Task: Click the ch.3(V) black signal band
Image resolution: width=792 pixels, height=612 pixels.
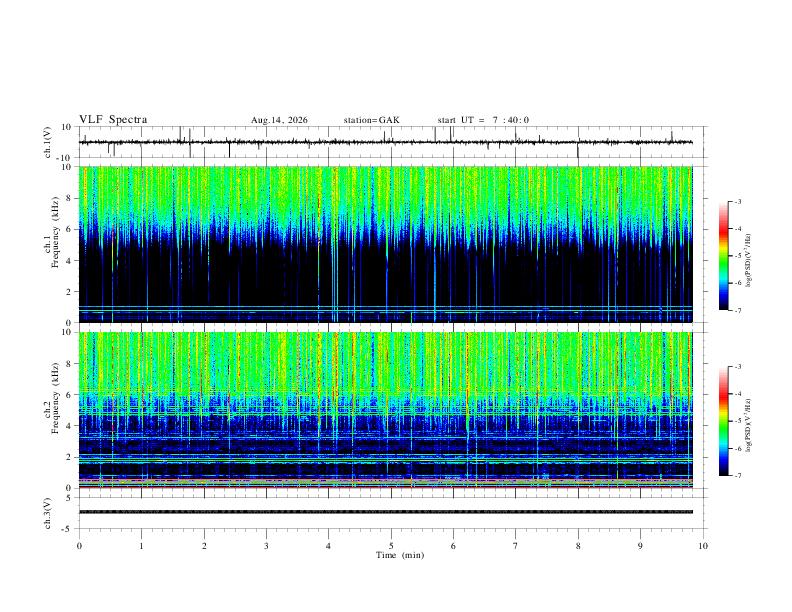Action: pos(385,512)
